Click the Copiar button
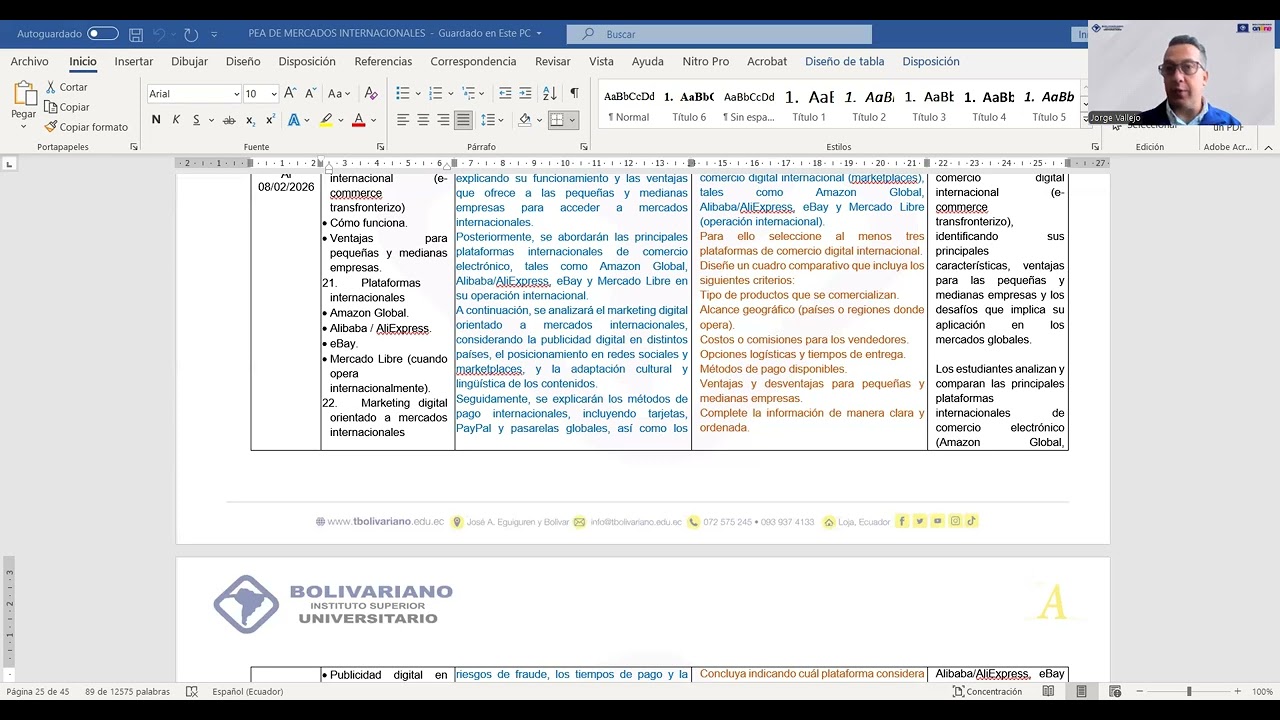The height and width of the screenshot is (720, 1280). [67, 107]
